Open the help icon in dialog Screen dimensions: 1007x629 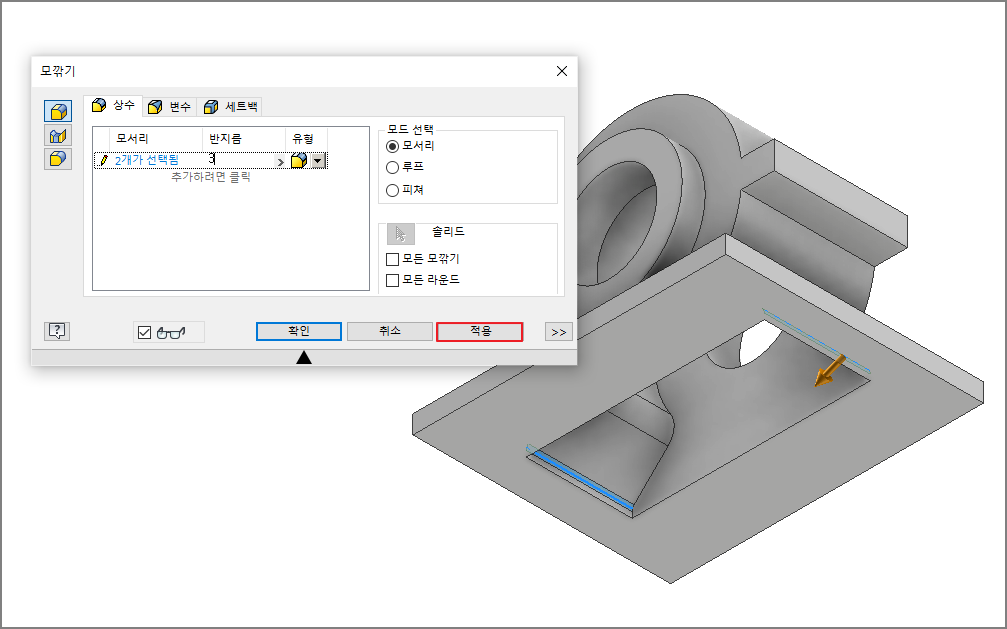pos(57,332)
